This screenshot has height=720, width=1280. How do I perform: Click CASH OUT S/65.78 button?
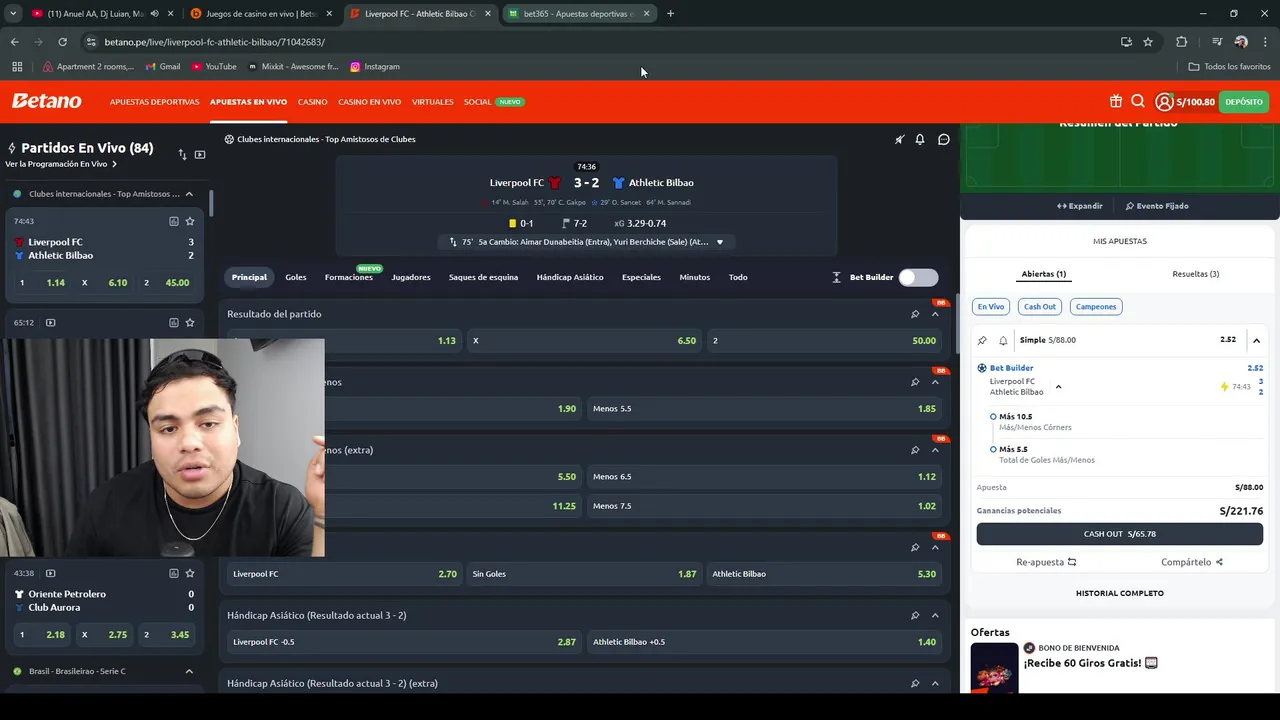[x=1120, y=534]
